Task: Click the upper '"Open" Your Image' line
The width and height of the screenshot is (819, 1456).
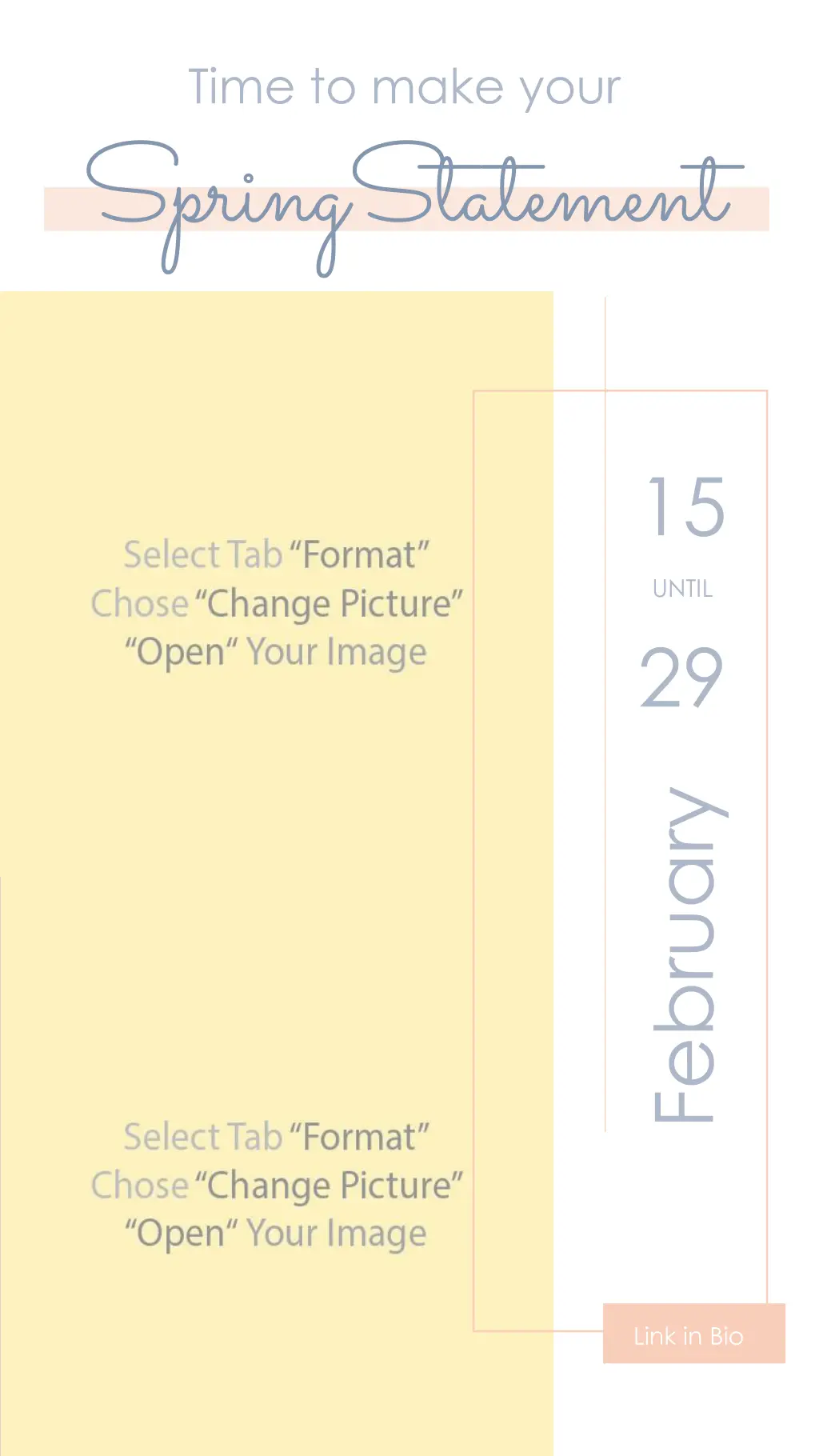Action: (275, 651)
